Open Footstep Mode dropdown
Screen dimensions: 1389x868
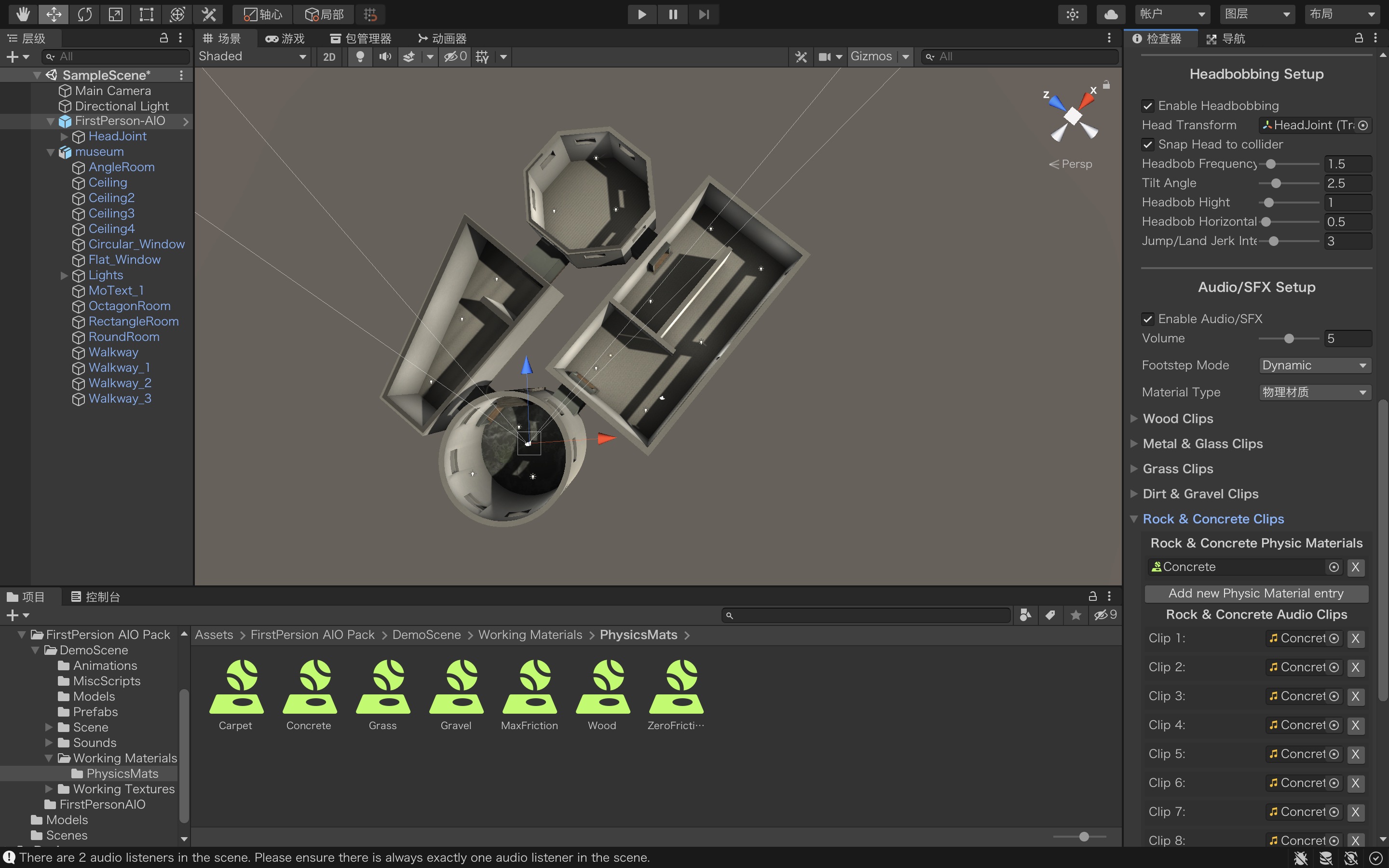tap(1314, 365)
